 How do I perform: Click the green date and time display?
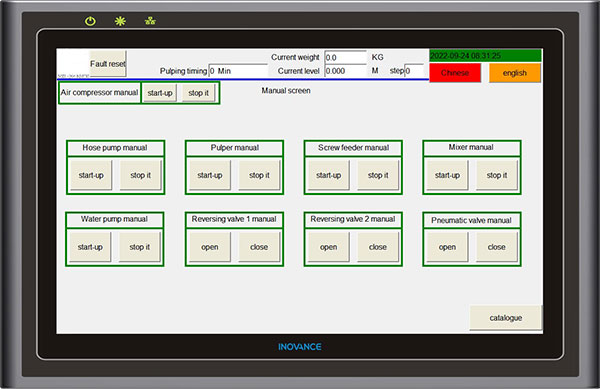coord(485,55)
